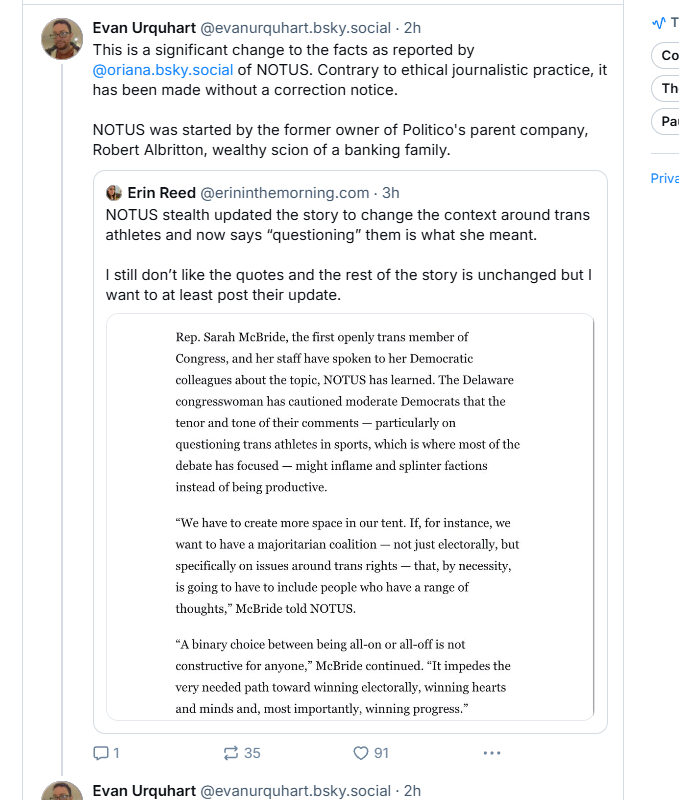Click the trending icon in right sidebar
Screen dimensions: 679x800
(x=658, y=22)
